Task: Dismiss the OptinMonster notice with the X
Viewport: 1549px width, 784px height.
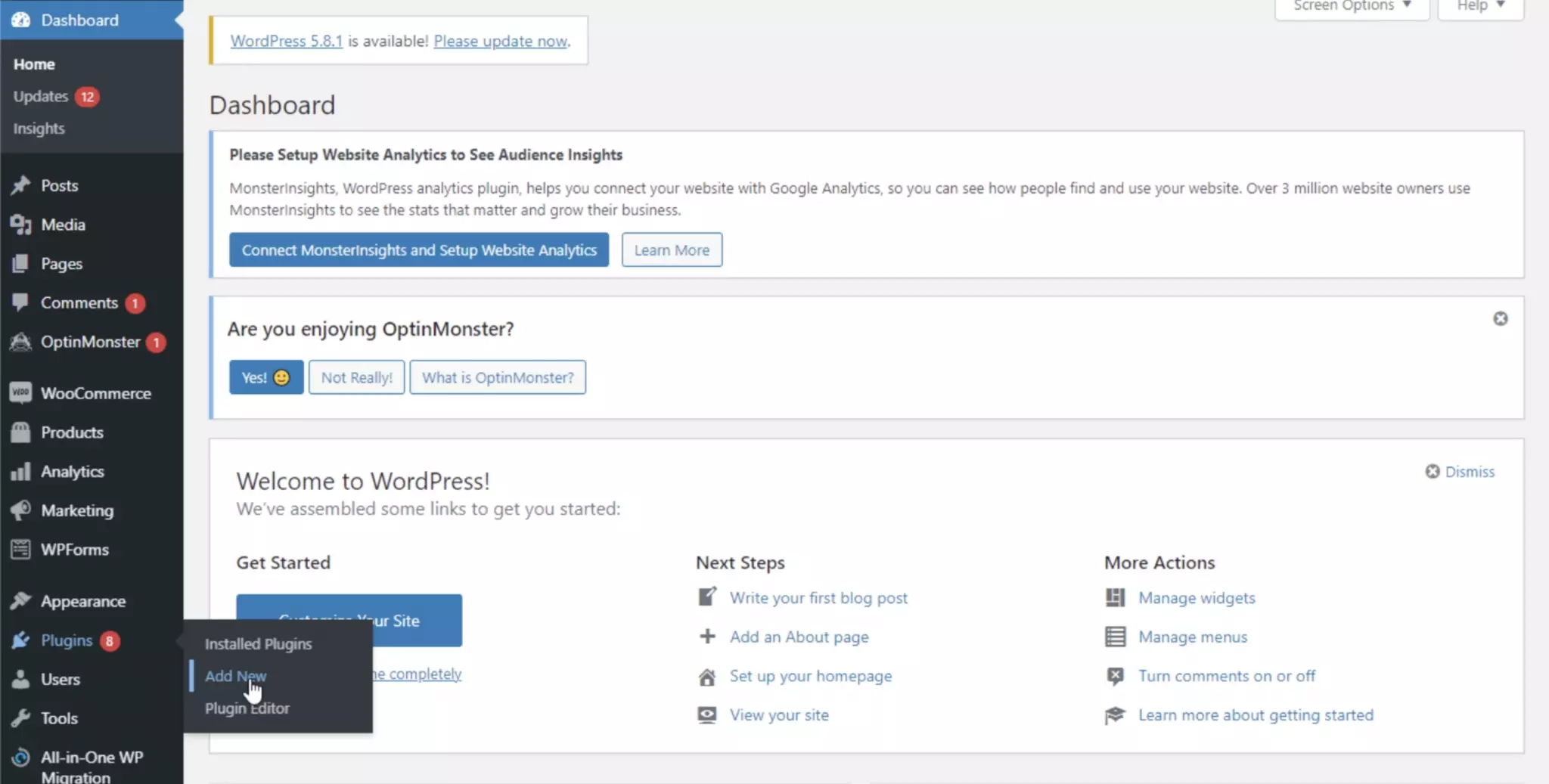Action: click(1501, 319)
